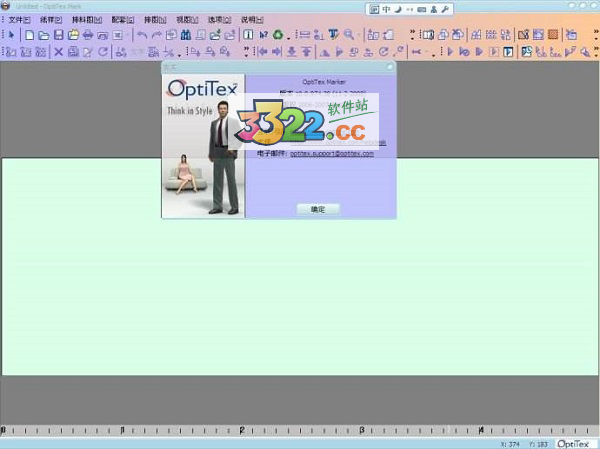The image size is (600, 449).
Task: Click the Open folder icon
Action: (x=43, y=35)
